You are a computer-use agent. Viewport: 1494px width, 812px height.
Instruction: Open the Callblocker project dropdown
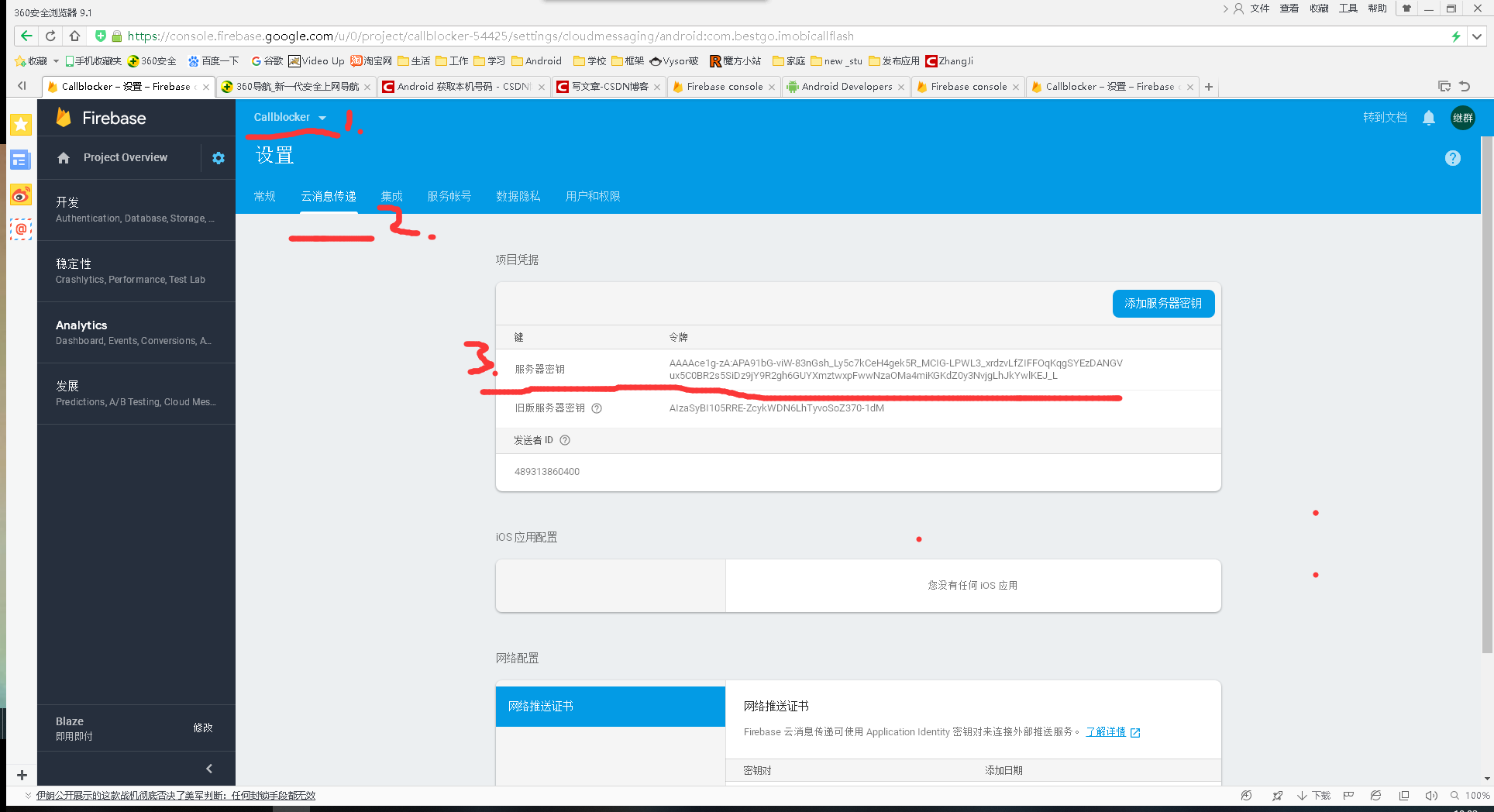[x=290, y=117]
